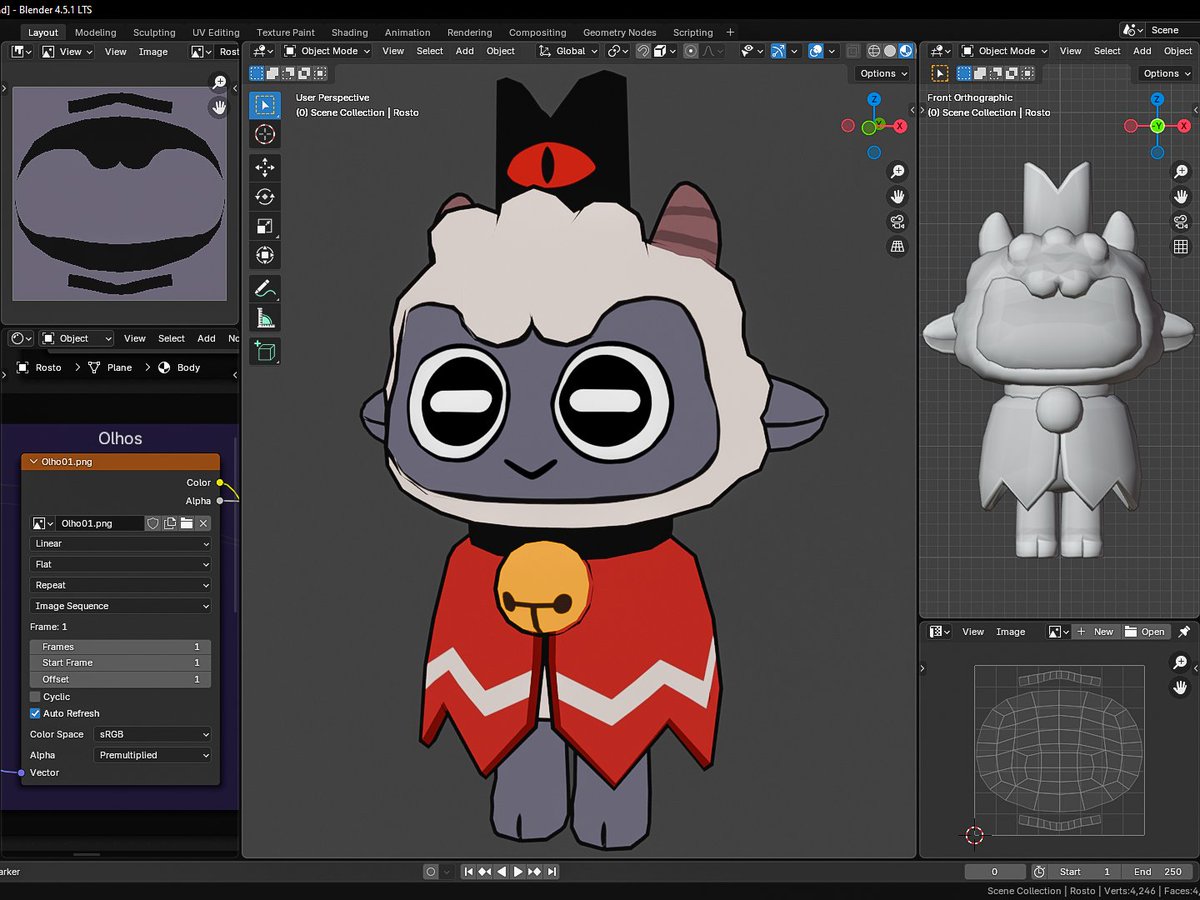Toggle overlays in main viewport header
Image resolution: width=1200 pixels, height=900 pixels.
[815, 51]
